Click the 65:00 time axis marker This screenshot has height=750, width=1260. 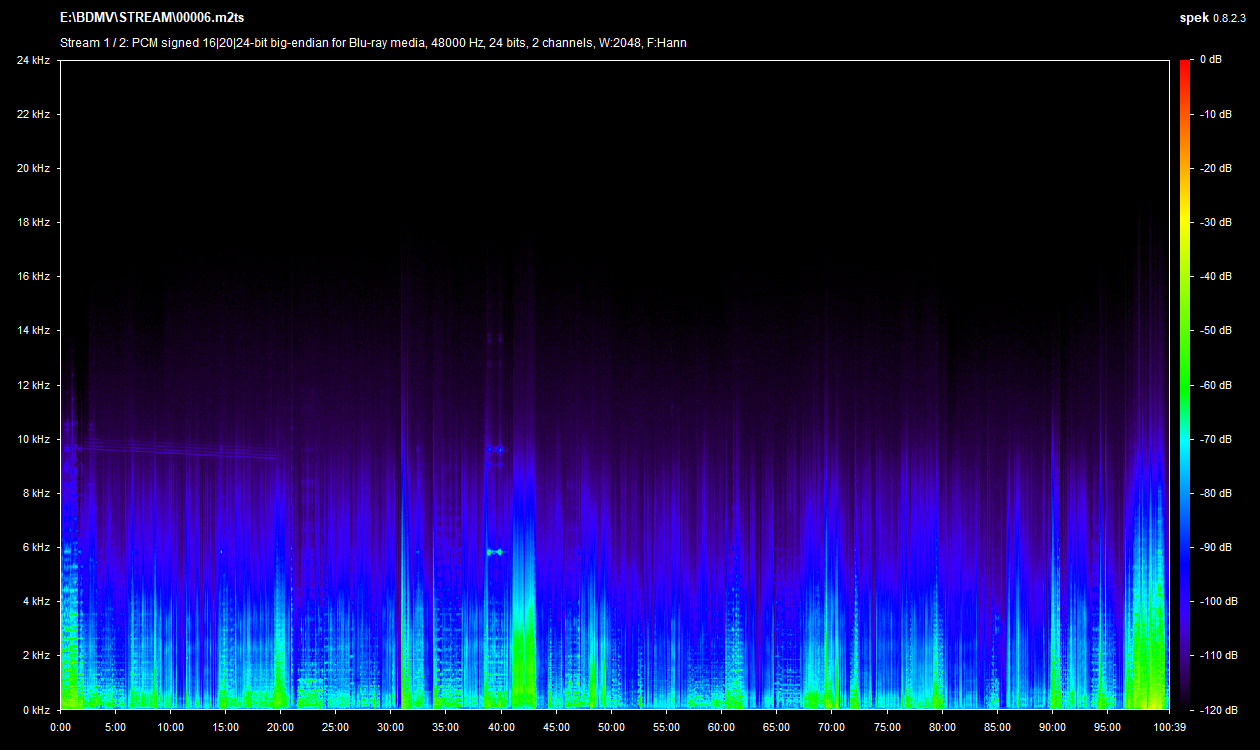[x=776, y=727]
